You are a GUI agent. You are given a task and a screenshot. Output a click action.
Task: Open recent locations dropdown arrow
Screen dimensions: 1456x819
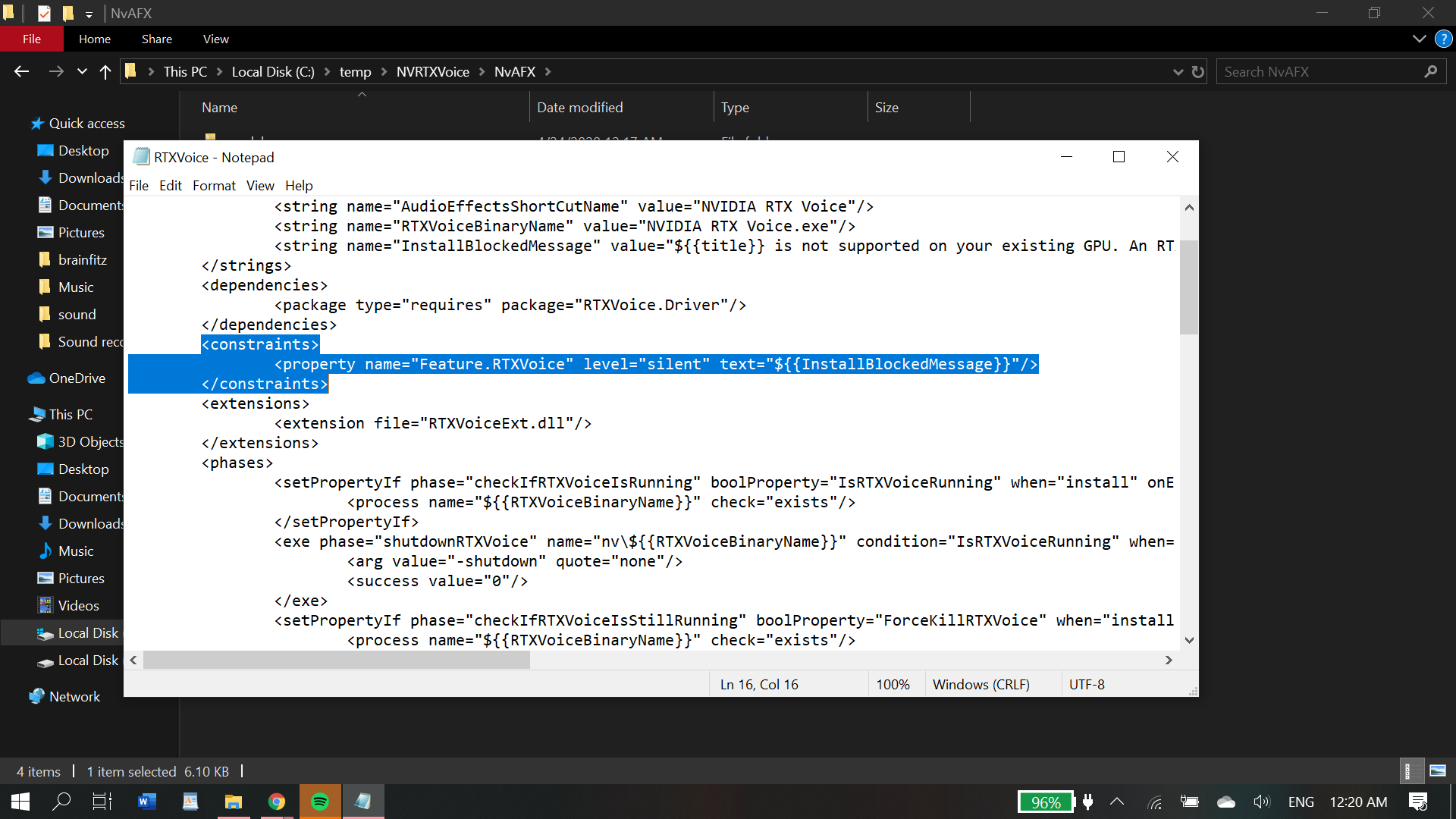tap(82, 72)
